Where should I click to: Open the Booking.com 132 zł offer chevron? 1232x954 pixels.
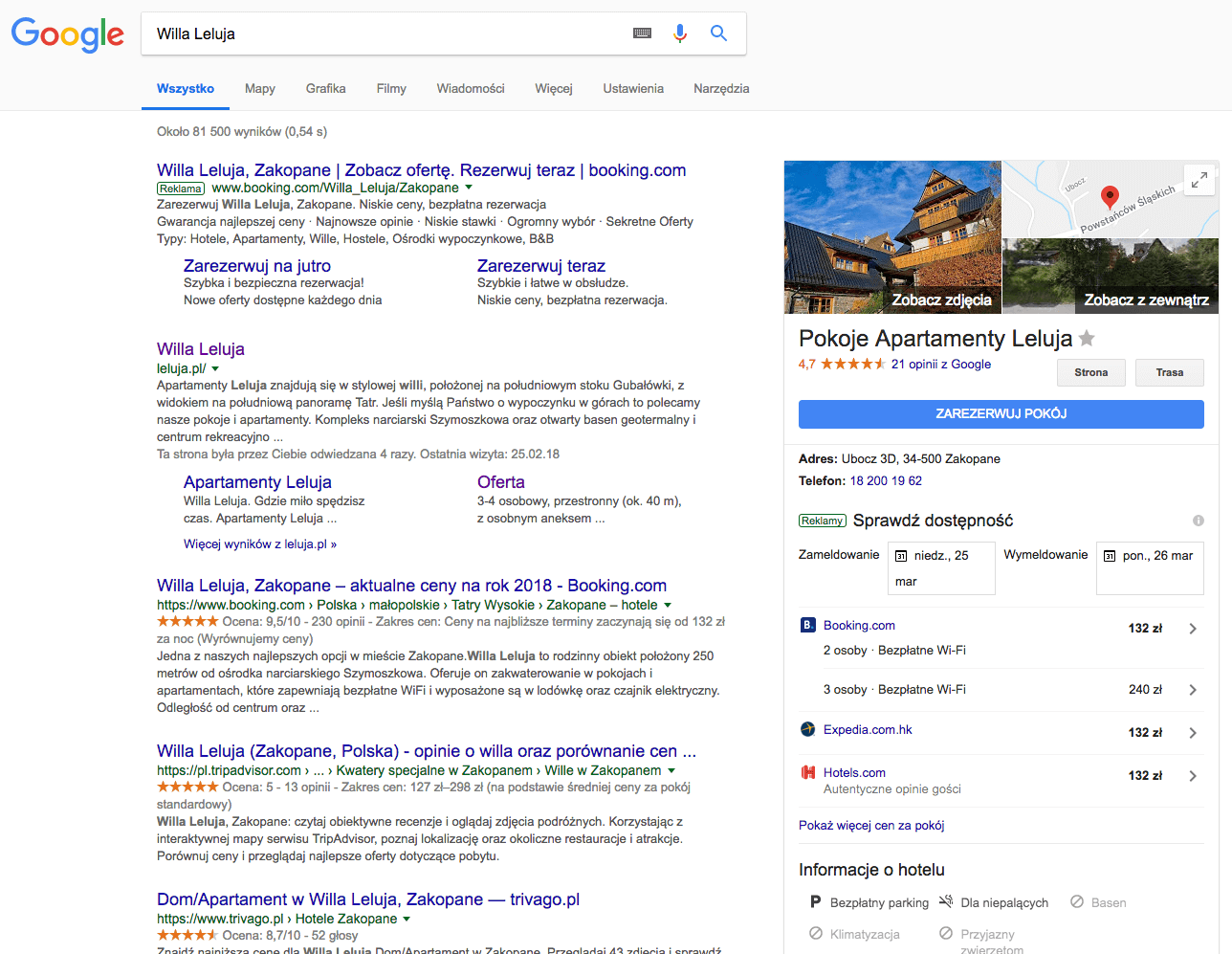(x=1193, y=629)
